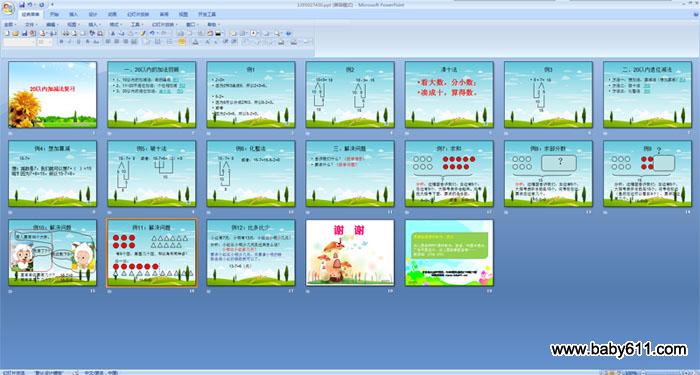The image size is (700, 375).
Task: Click Undo in the Quick Access Toolbar
Action: pyautogui.click(x=30, y=4)
